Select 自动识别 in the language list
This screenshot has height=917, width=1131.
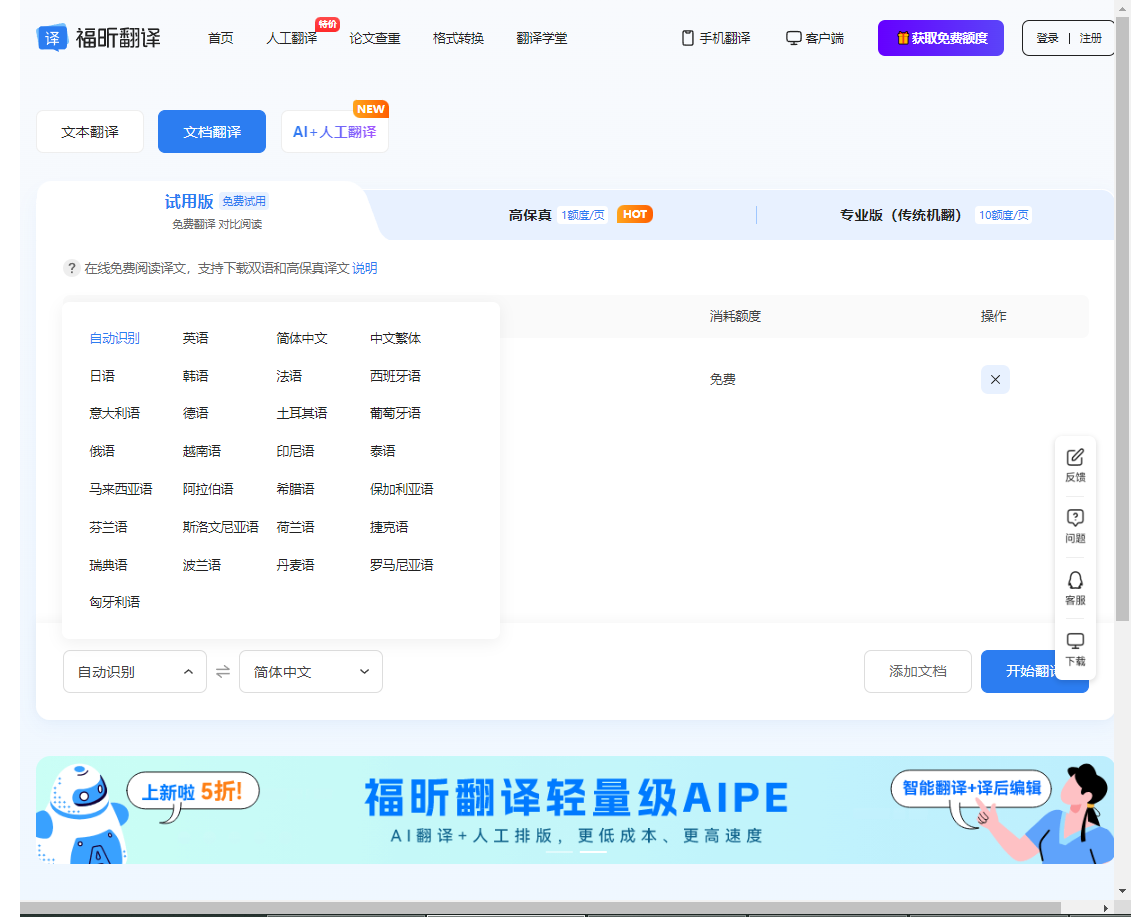[115, 338]
